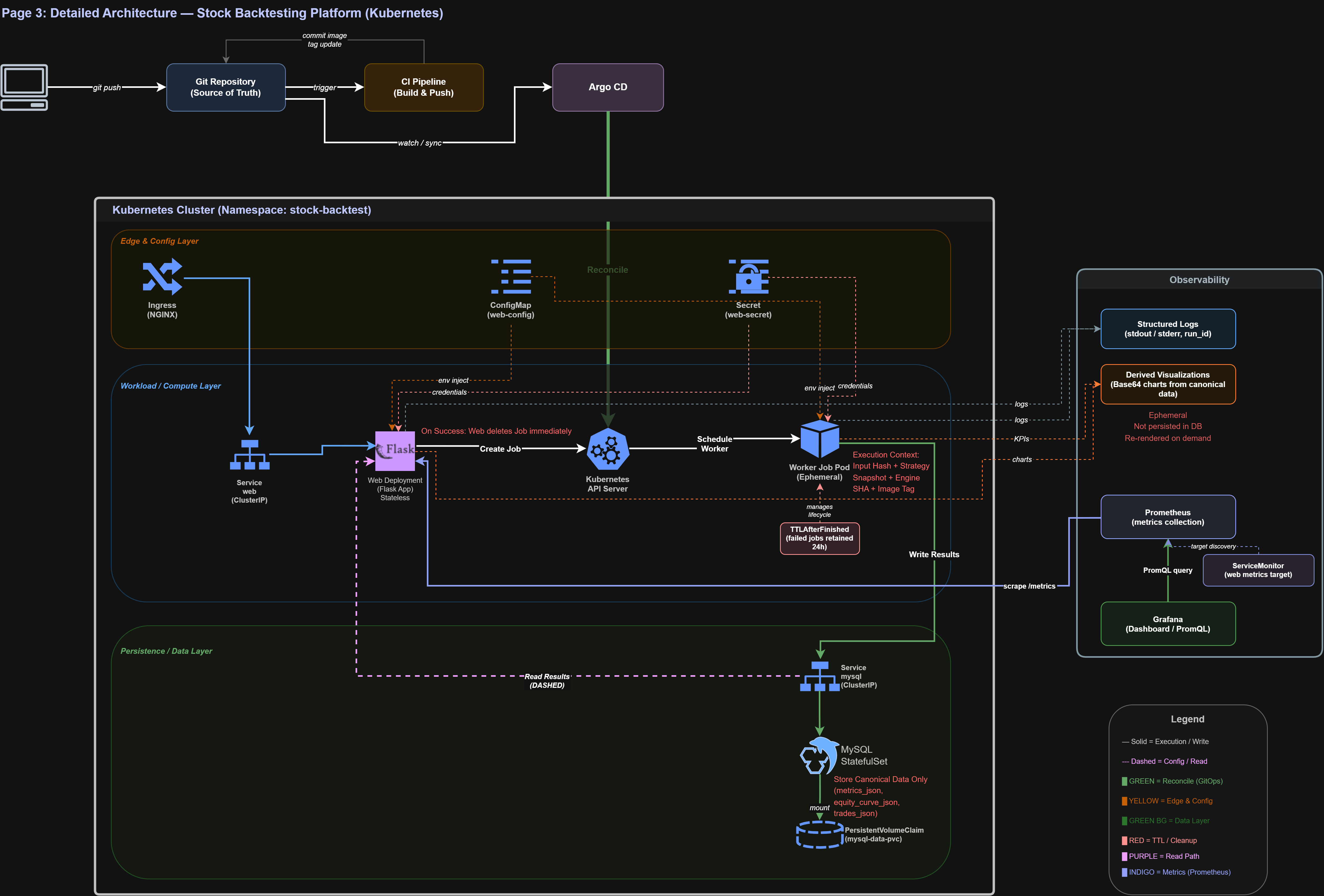Click 'Dashed = Config / Read' legend entry
The height and width of the screenshot is (896, 1324).
point(1165,761)
